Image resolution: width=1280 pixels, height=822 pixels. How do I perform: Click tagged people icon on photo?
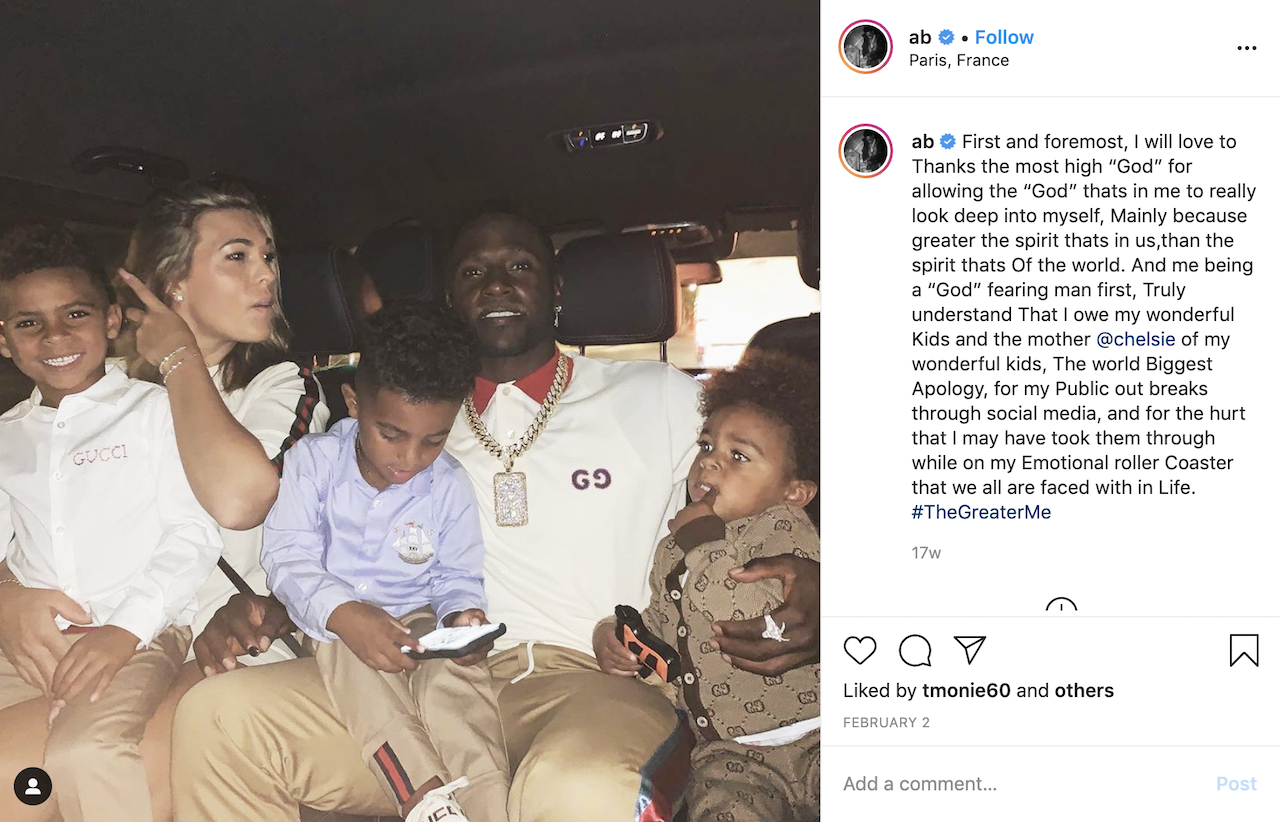point(33,787)
